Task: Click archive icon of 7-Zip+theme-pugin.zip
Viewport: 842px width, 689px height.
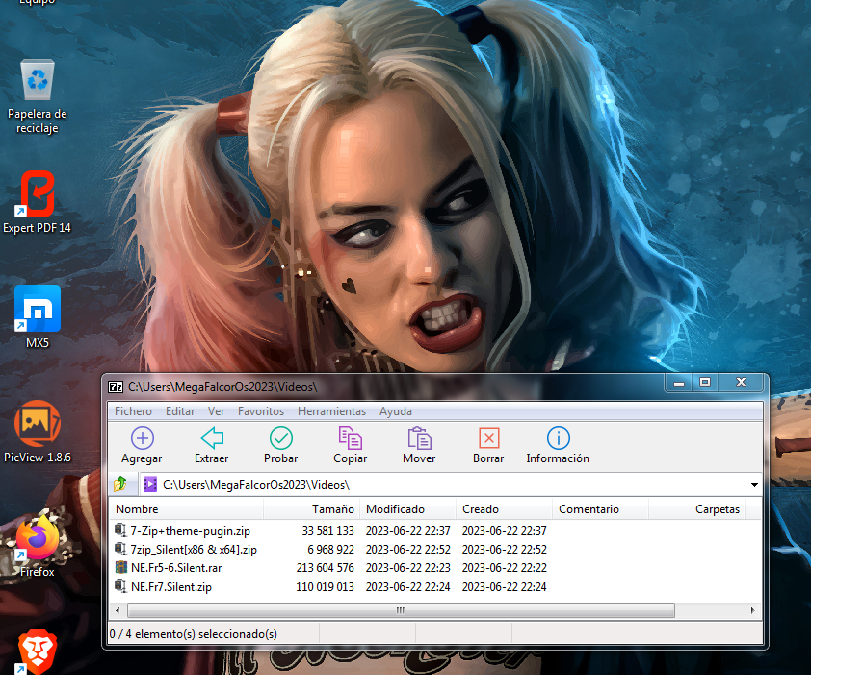Action: 121,530
